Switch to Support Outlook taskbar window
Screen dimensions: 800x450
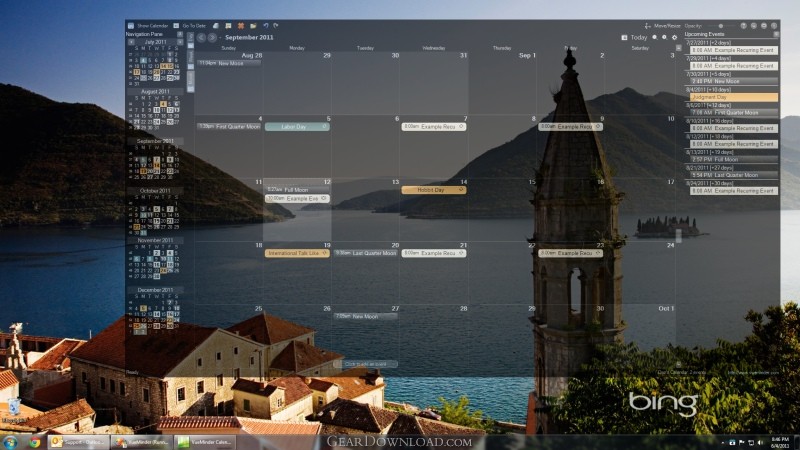(x=78, y=442)
